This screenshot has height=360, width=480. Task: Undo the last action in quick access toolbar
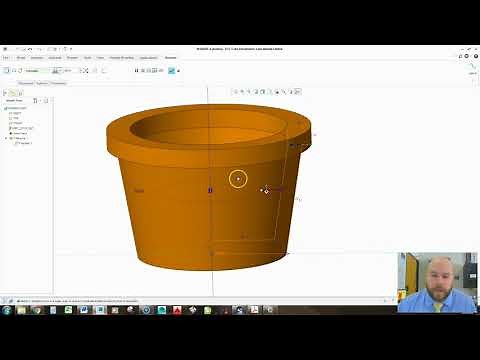click(30, 49)
